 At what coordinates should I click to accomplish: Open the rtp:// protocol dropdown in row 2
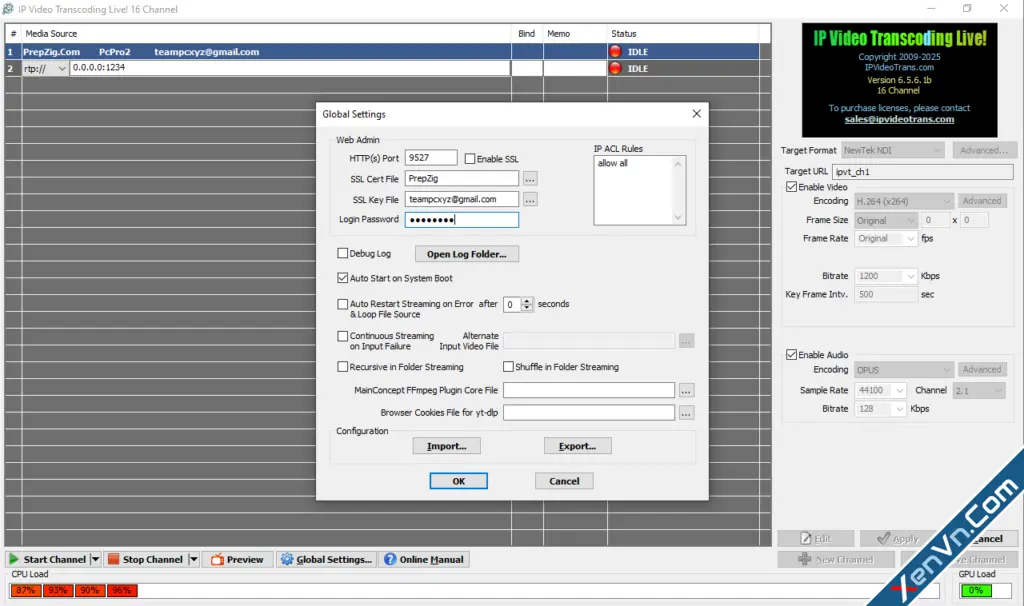[x=62, y=68]
